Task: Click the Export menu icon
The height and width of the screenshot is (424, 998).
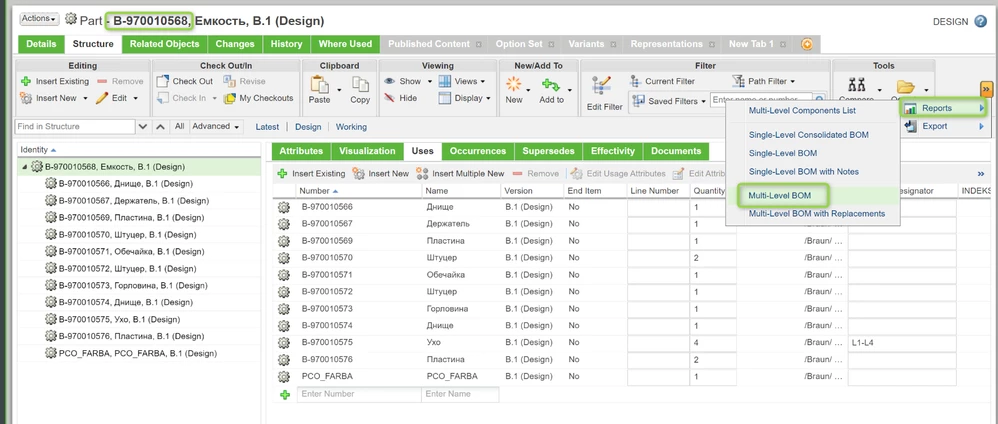Action: click(x=910, y=126)
